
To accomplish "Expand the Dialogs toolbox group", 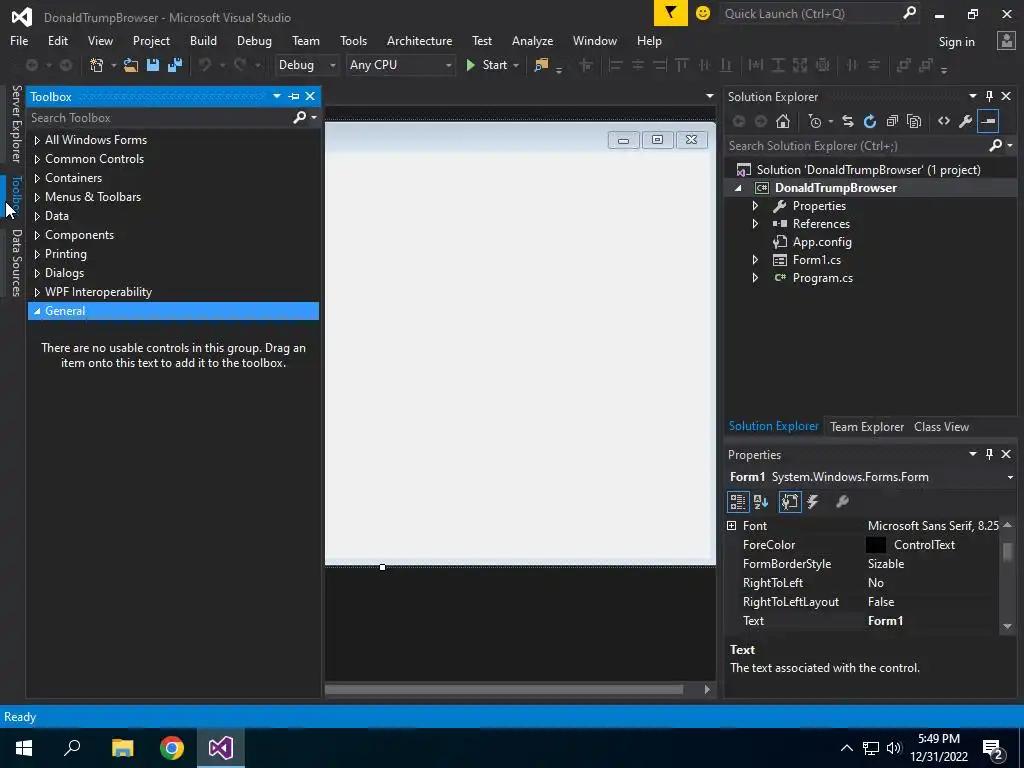I will pyautogui.click(x=37, y=273).
